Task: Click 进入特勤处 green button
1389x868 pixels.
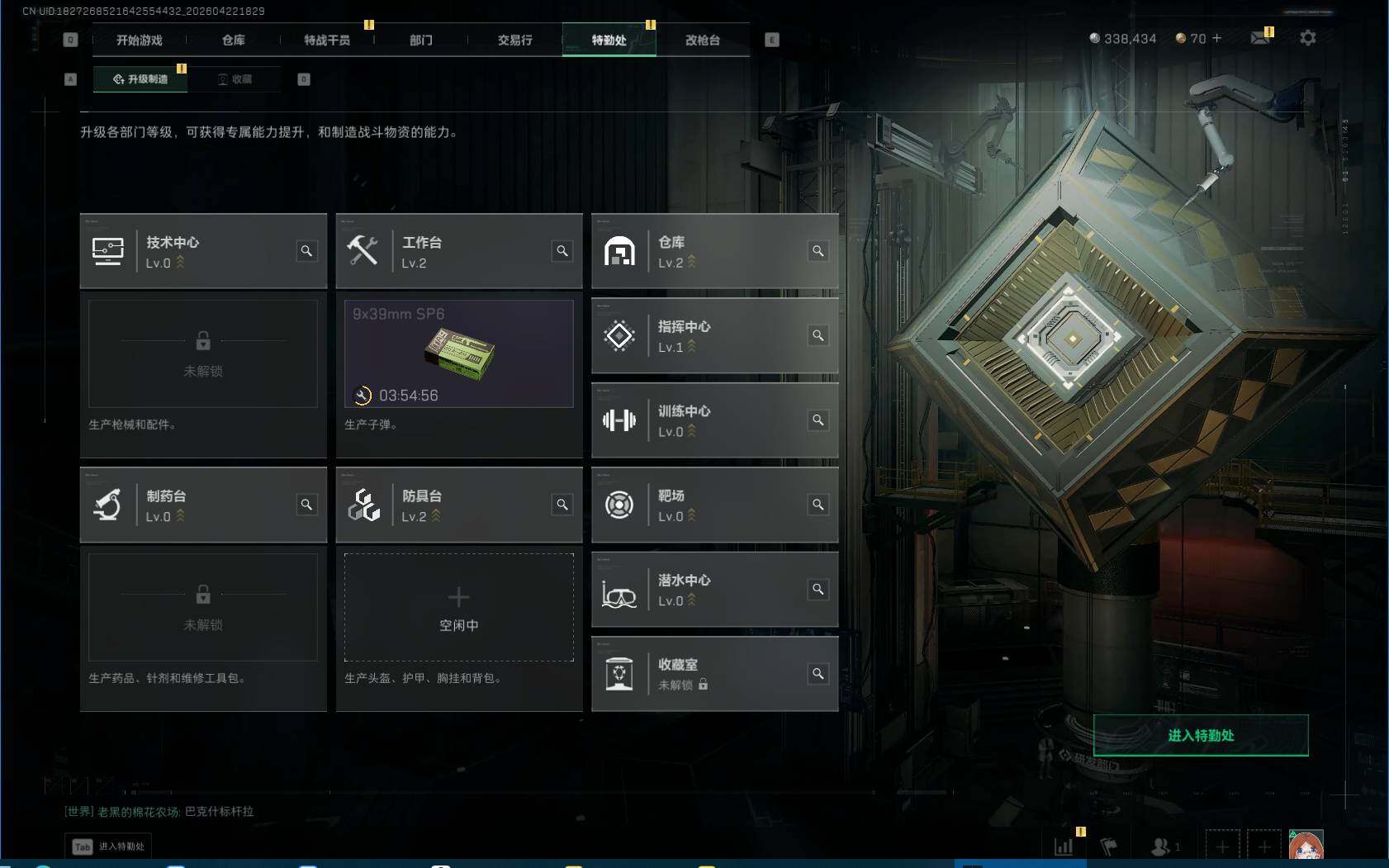Action: 1201,735
